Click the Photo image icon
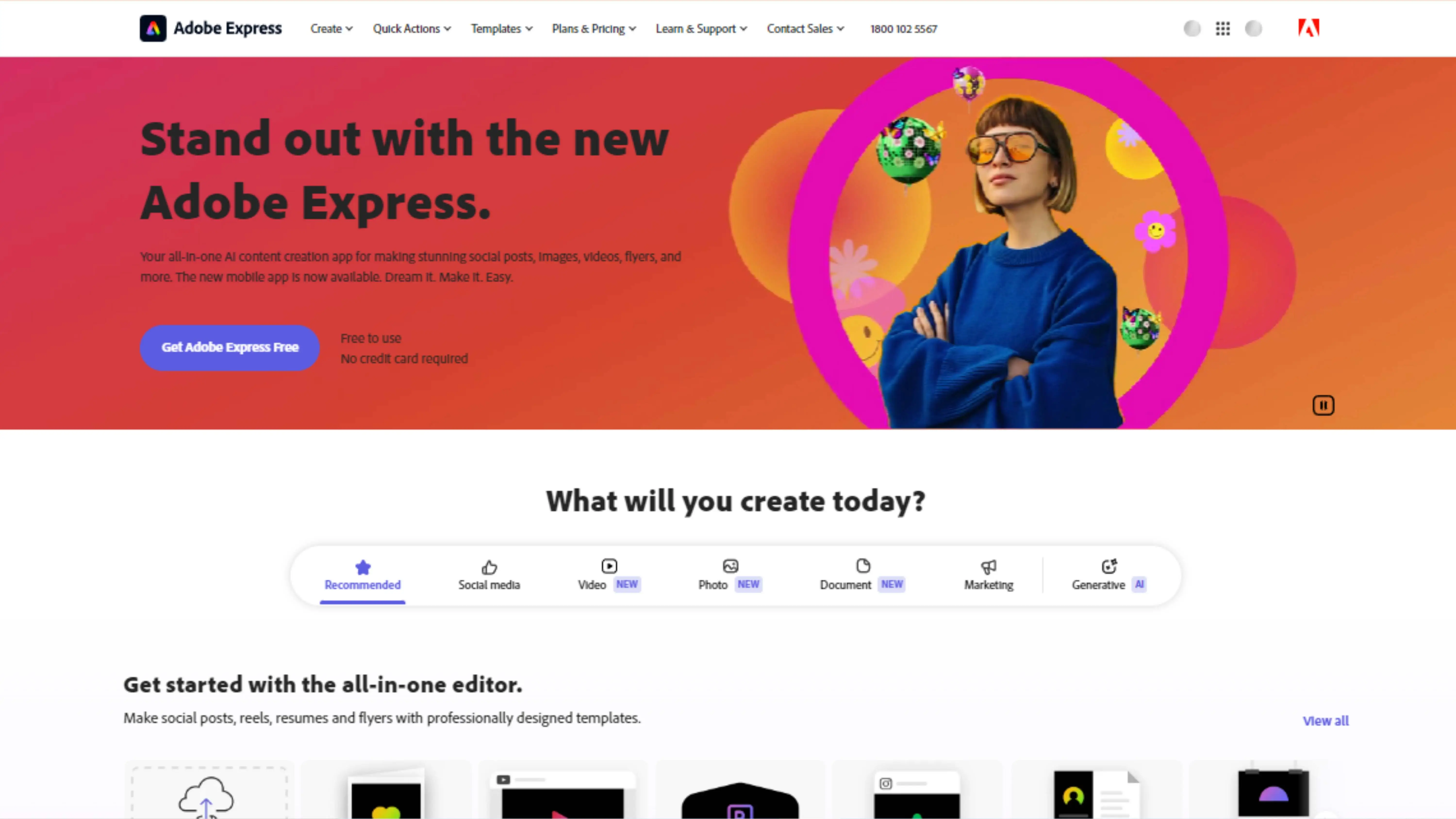Image resolution: width=1456 pixels, height=819 pixels. tap(730, 566)
